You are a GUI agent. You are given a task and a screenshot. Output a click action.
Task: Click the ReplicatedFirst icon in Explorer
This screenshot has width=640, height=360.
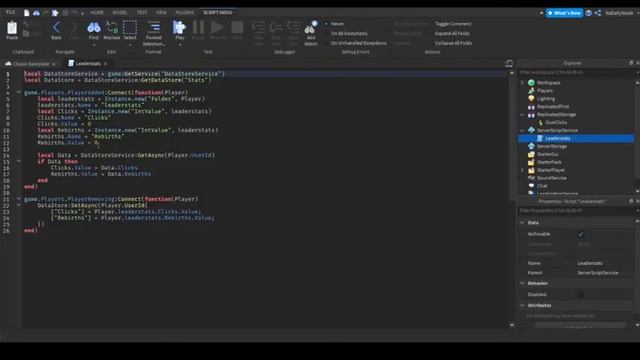(x=531, y=107)
